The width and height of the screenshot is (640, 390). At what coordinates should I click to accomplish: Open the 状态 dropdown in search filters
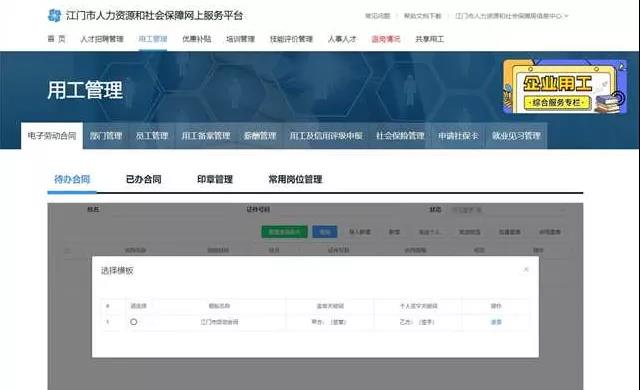coord(509,210)
